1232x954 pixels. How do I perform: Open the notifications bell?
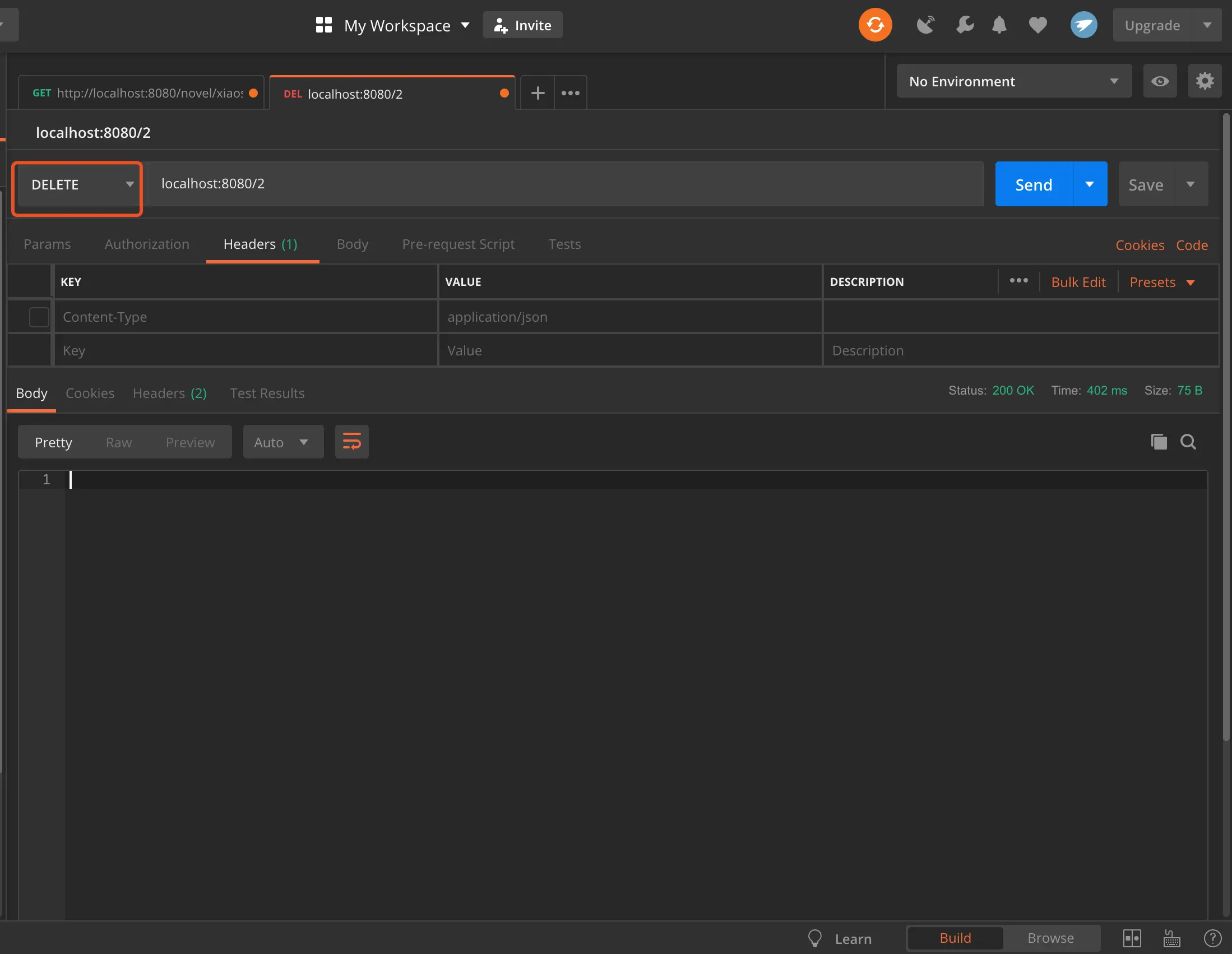(x=999, y=25)
